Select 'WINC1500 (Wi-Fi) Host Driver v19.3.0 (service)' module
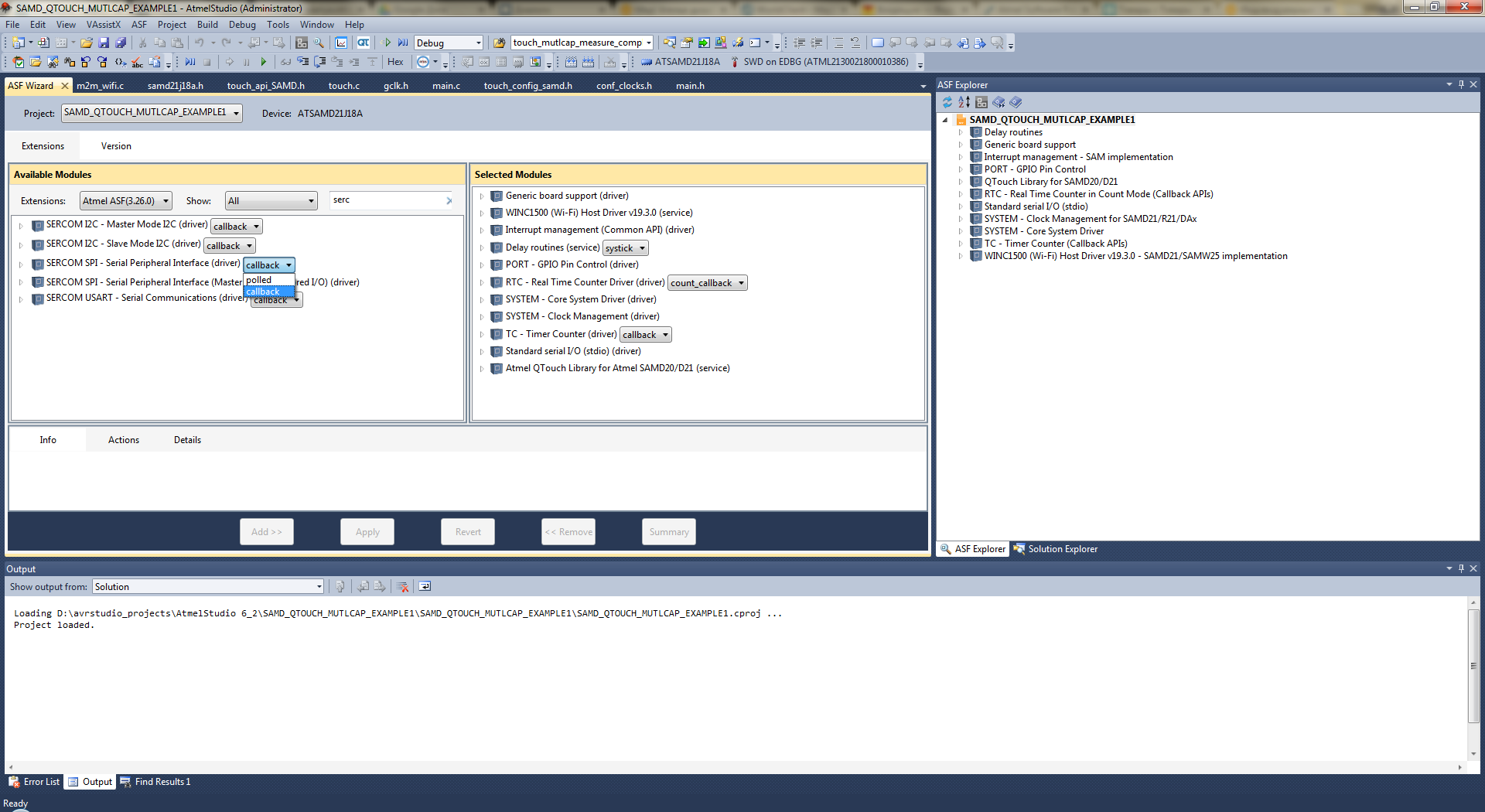 (x=599, y=213)
